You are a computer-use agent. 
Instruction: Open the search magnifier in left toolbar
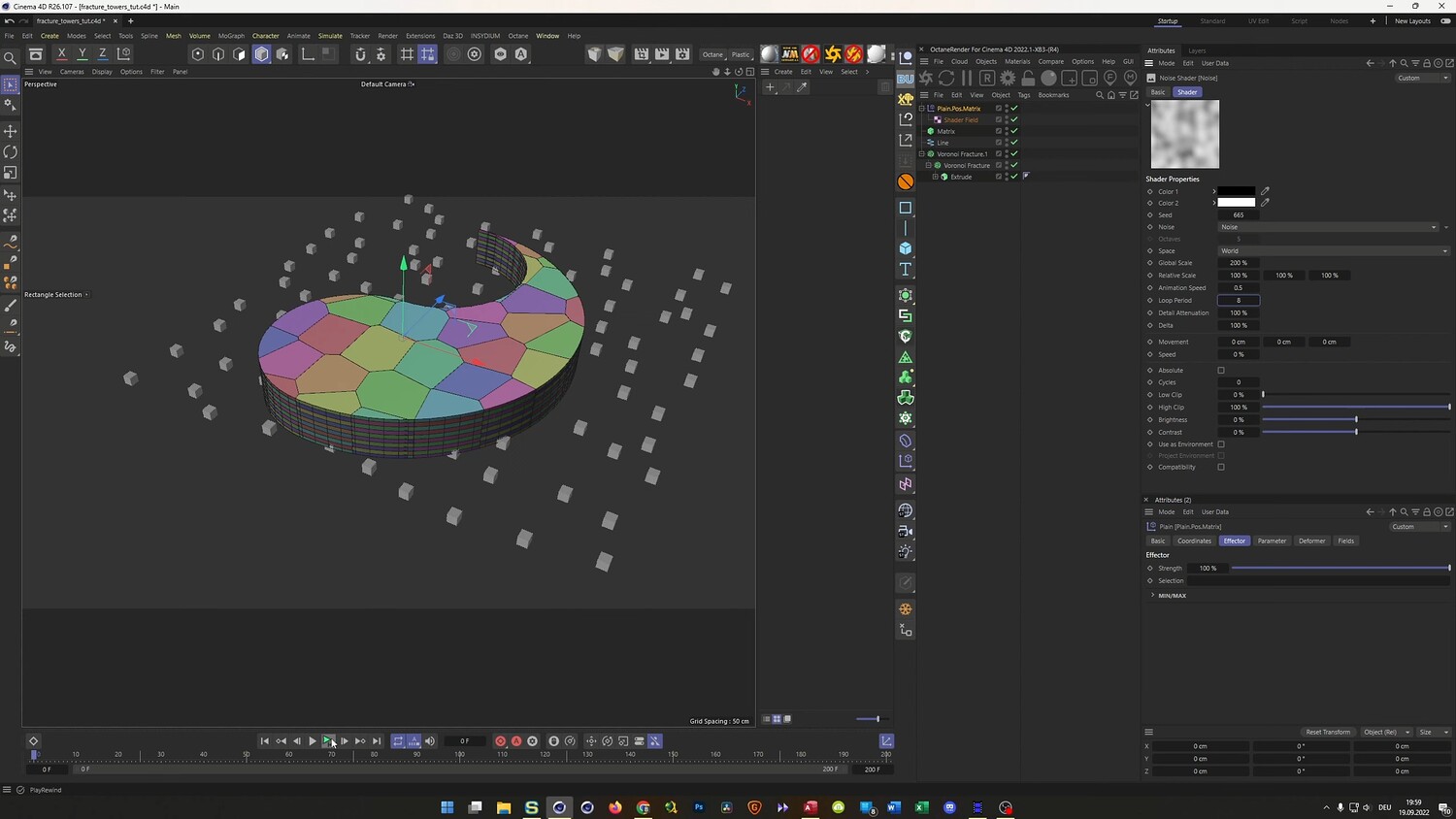11,58
